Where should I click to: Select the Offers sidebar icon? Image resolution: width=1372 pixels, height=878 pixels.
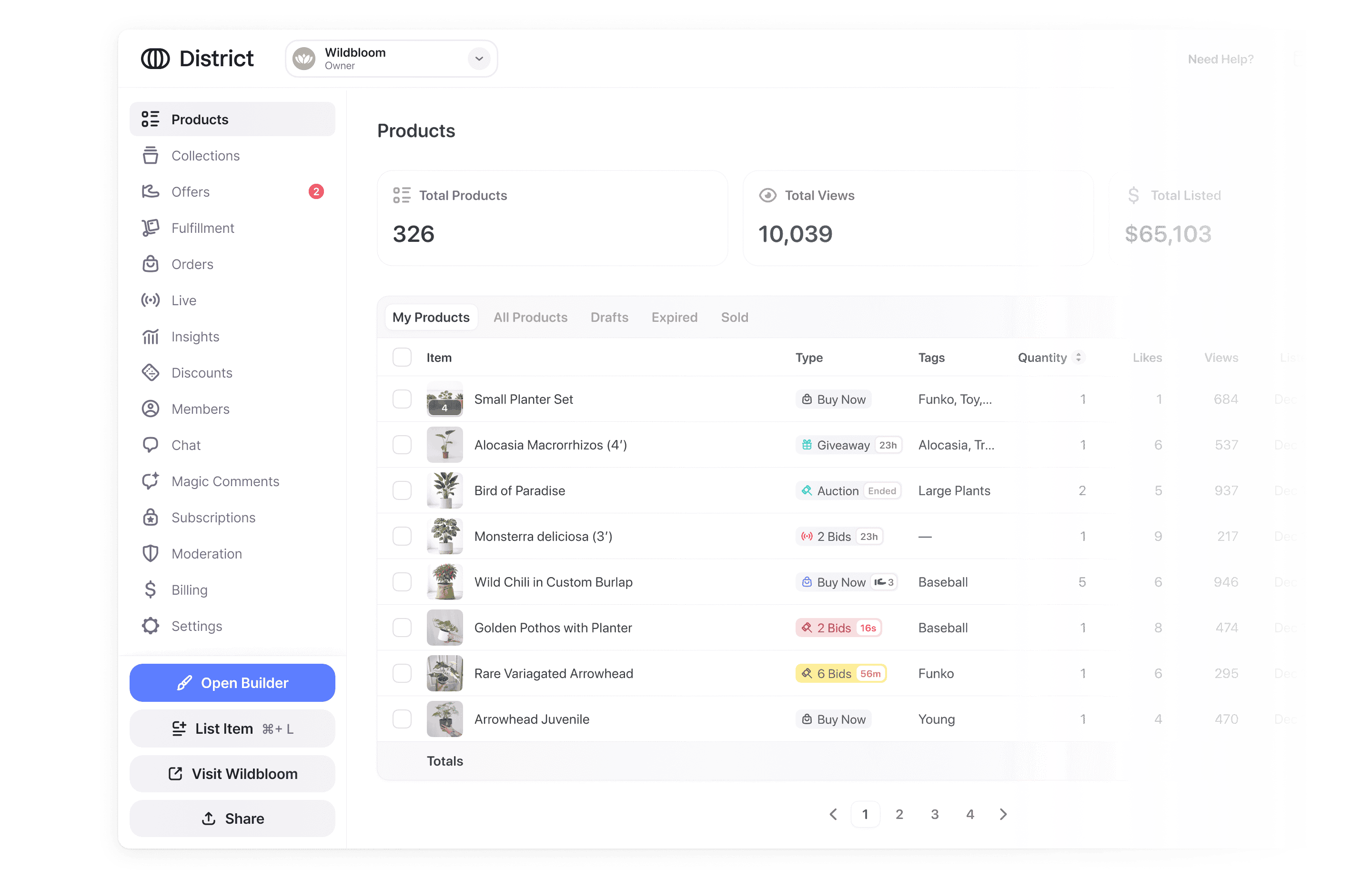(150, 191)
